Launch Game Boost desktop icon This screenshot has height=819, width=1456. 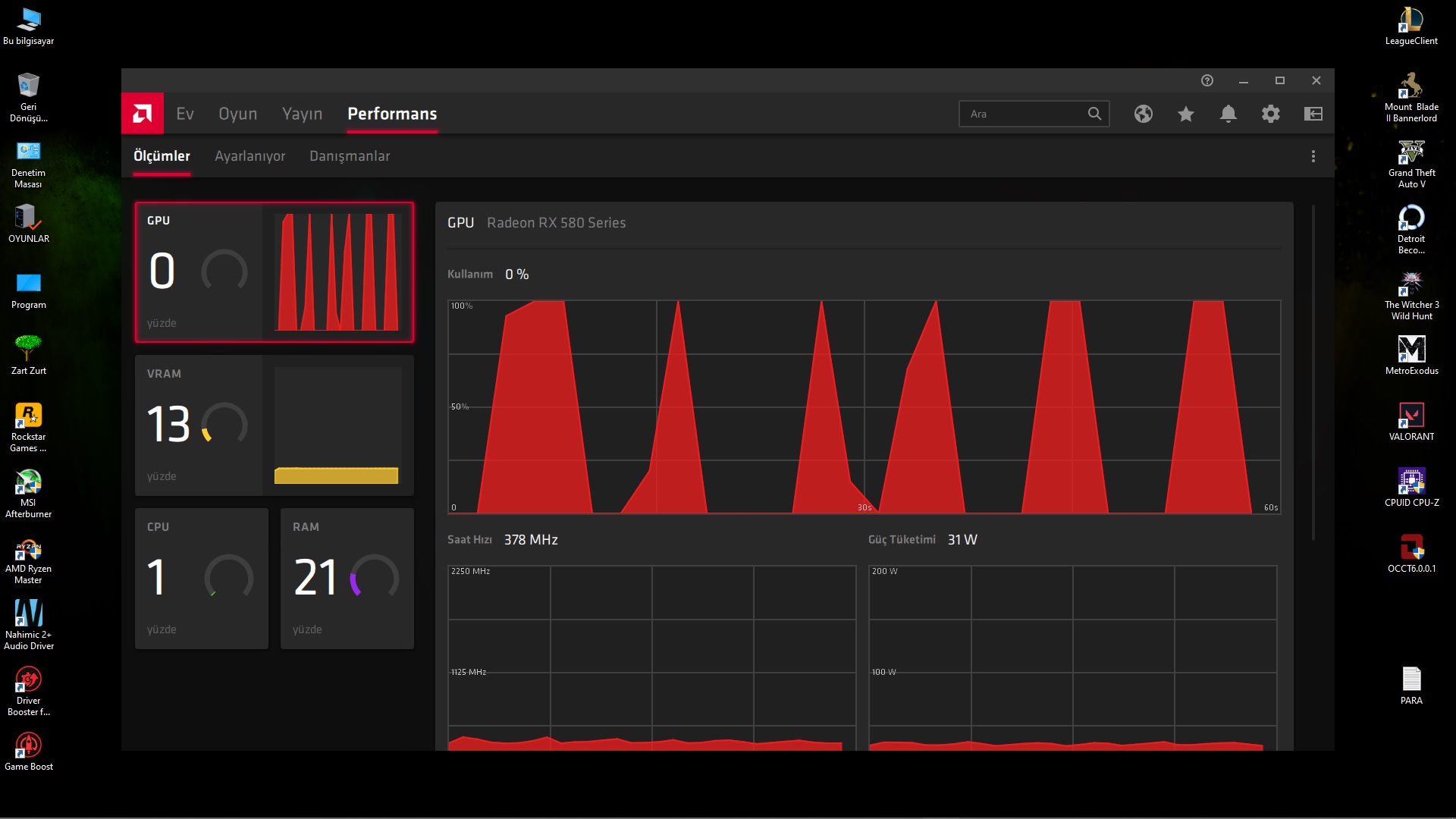pyautogui.click(x=29, y=752)
